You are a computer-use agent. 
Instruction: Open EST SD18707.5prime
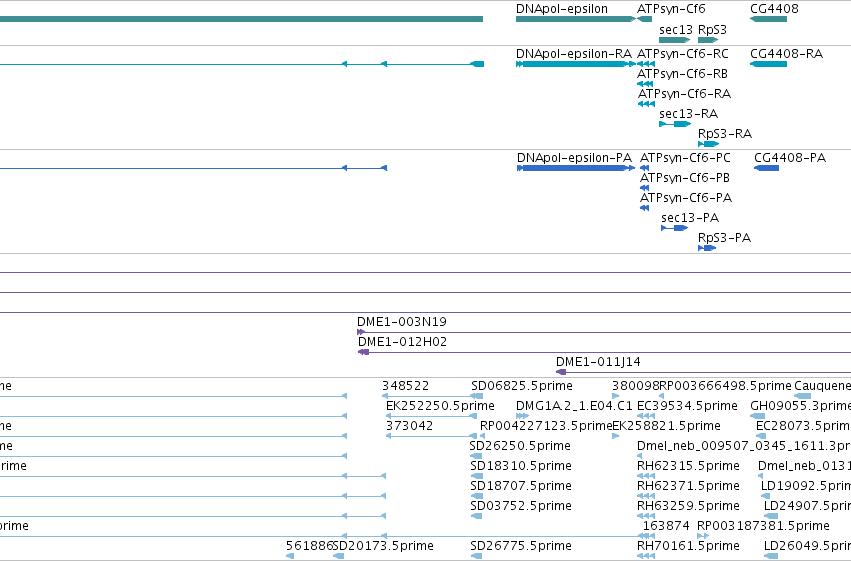coord(476,497)
